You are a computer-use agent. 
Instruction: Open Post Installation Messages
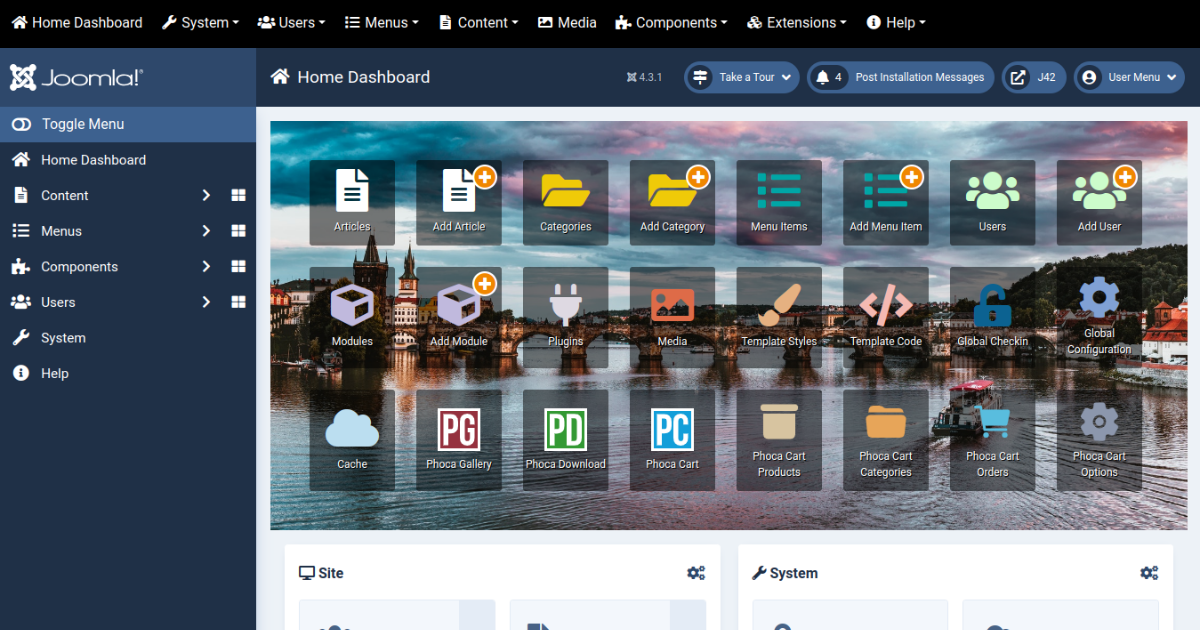click(x=901, y=77)
